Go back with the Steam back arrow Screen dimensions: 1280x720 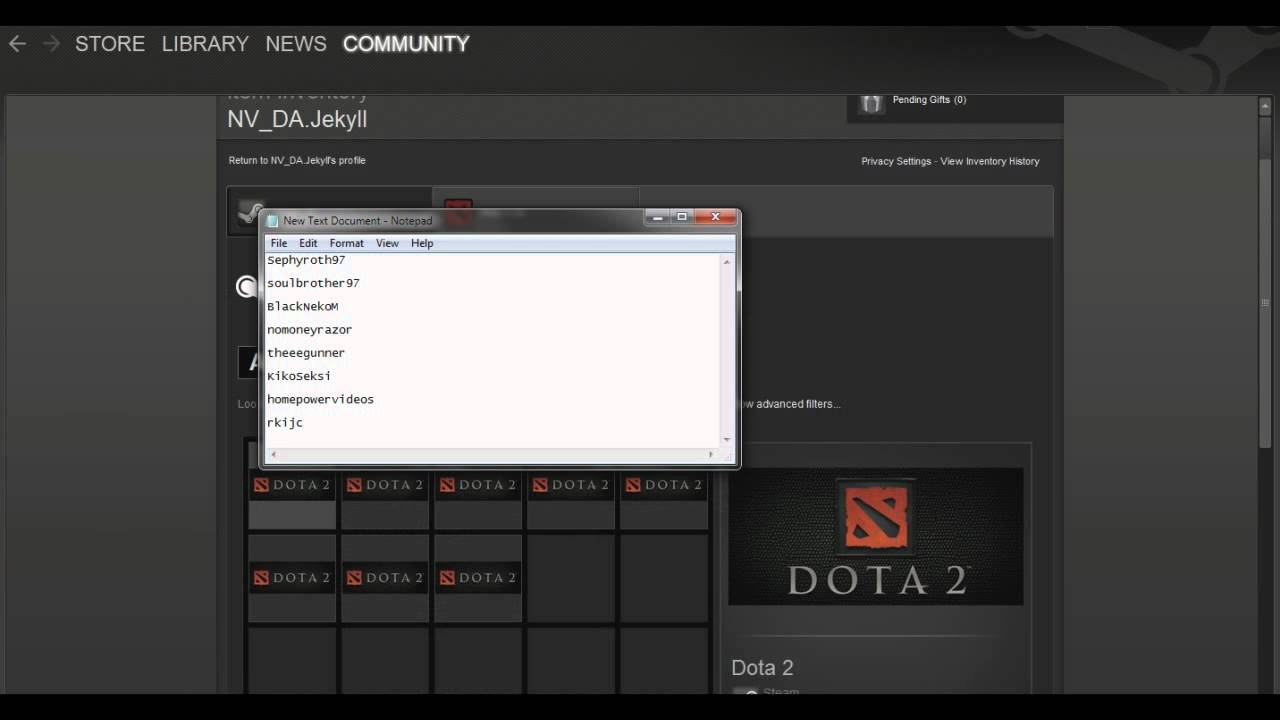[17, 44]
